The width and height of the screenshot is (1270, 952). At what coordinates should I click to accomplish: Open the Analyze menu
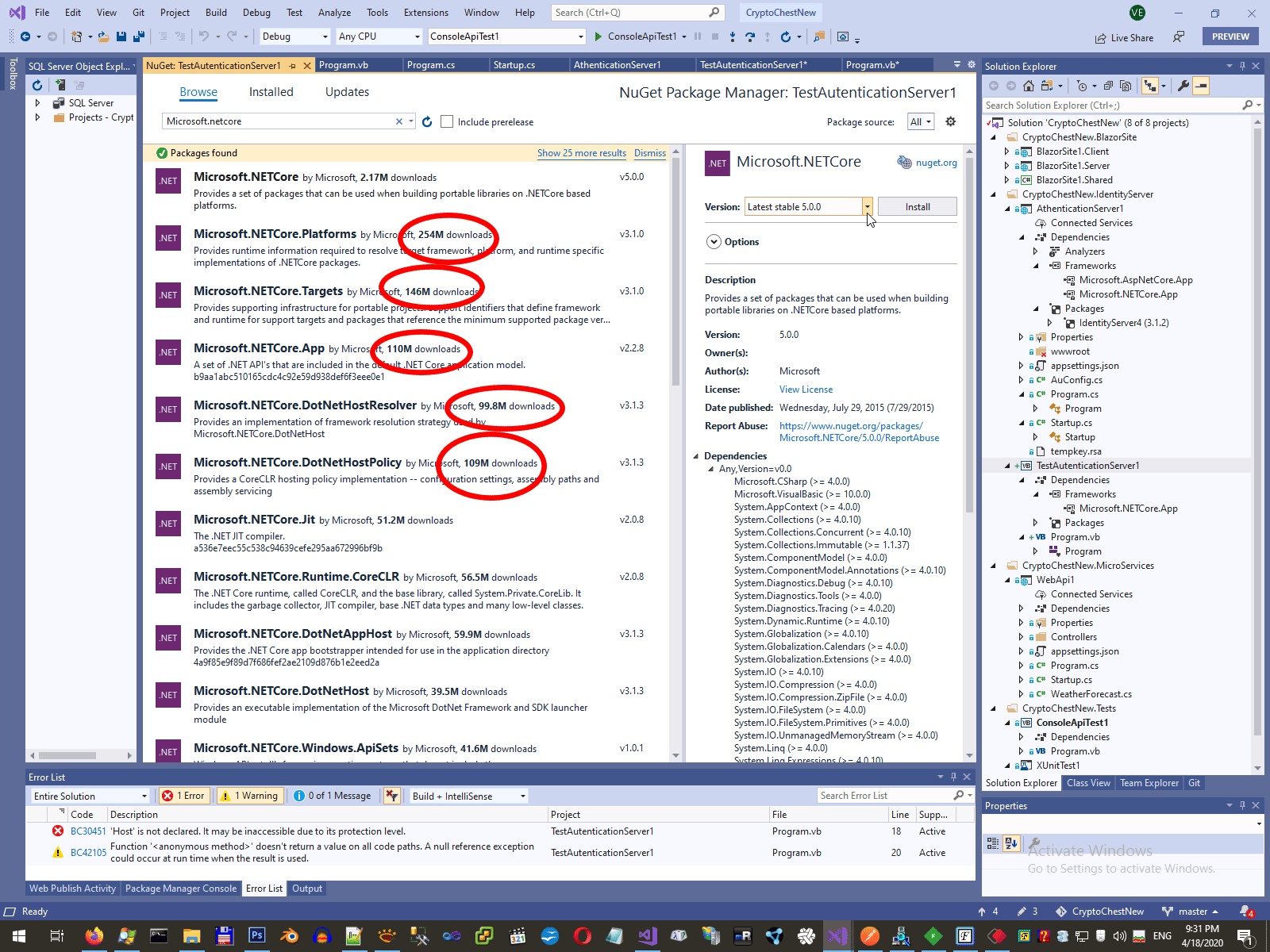tap(334, 13)
